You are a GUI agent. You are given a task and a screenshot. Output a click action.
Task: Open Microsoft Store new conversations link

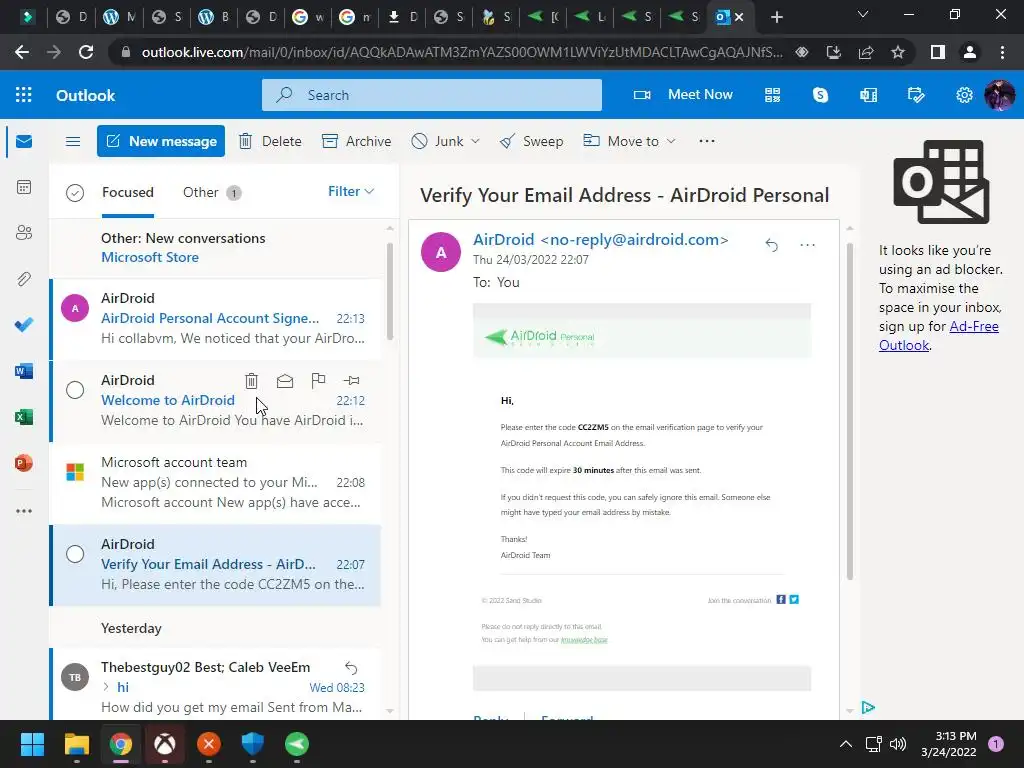pyautogui.click(x=150, y=257)
